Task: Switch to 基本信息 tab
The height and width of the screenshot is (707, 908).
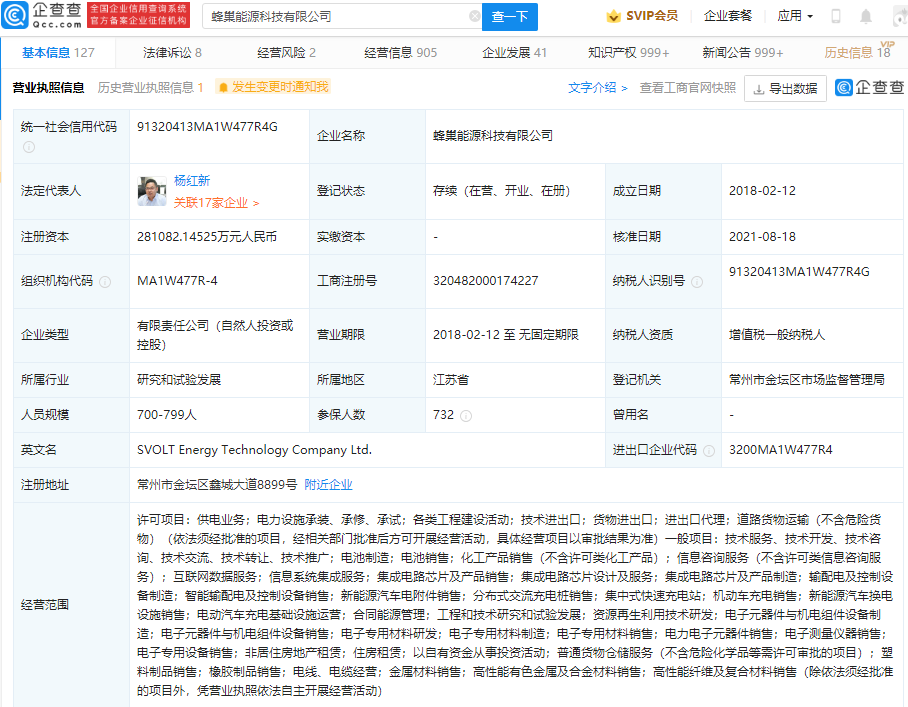Action: click(x=58, y=53)
